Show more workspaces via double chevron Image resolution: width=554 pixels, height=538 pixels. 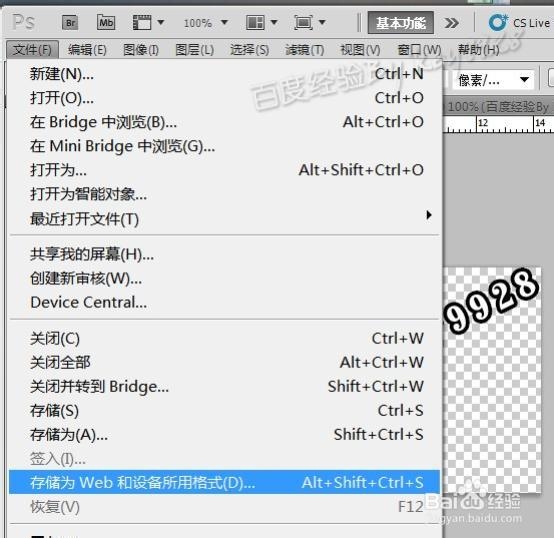point(452,23)
